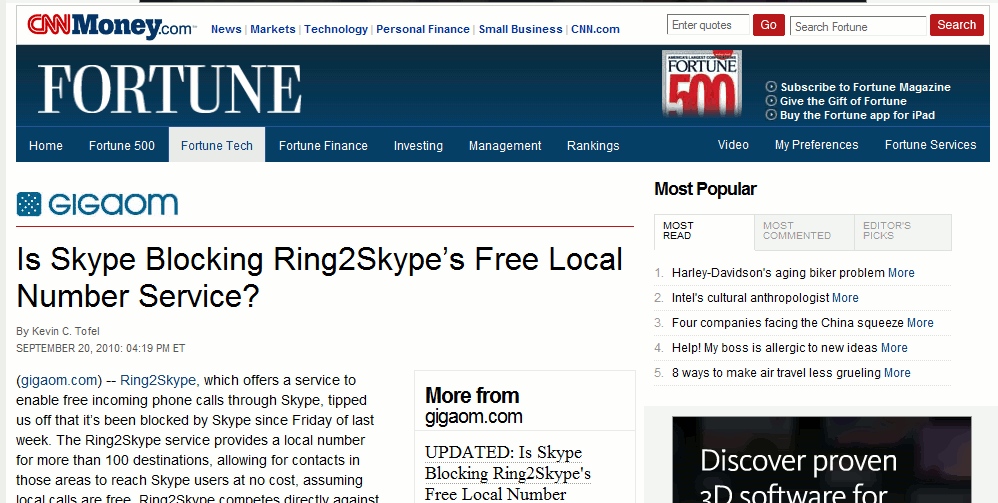Select the Most Read tab

(x=678, y=231)
